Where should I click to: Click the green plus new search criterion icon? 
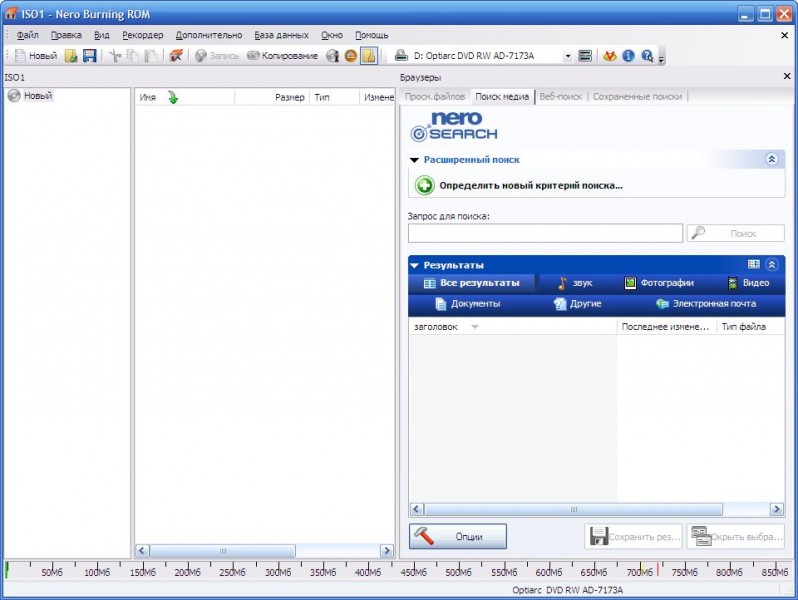[x=424, y=185]
